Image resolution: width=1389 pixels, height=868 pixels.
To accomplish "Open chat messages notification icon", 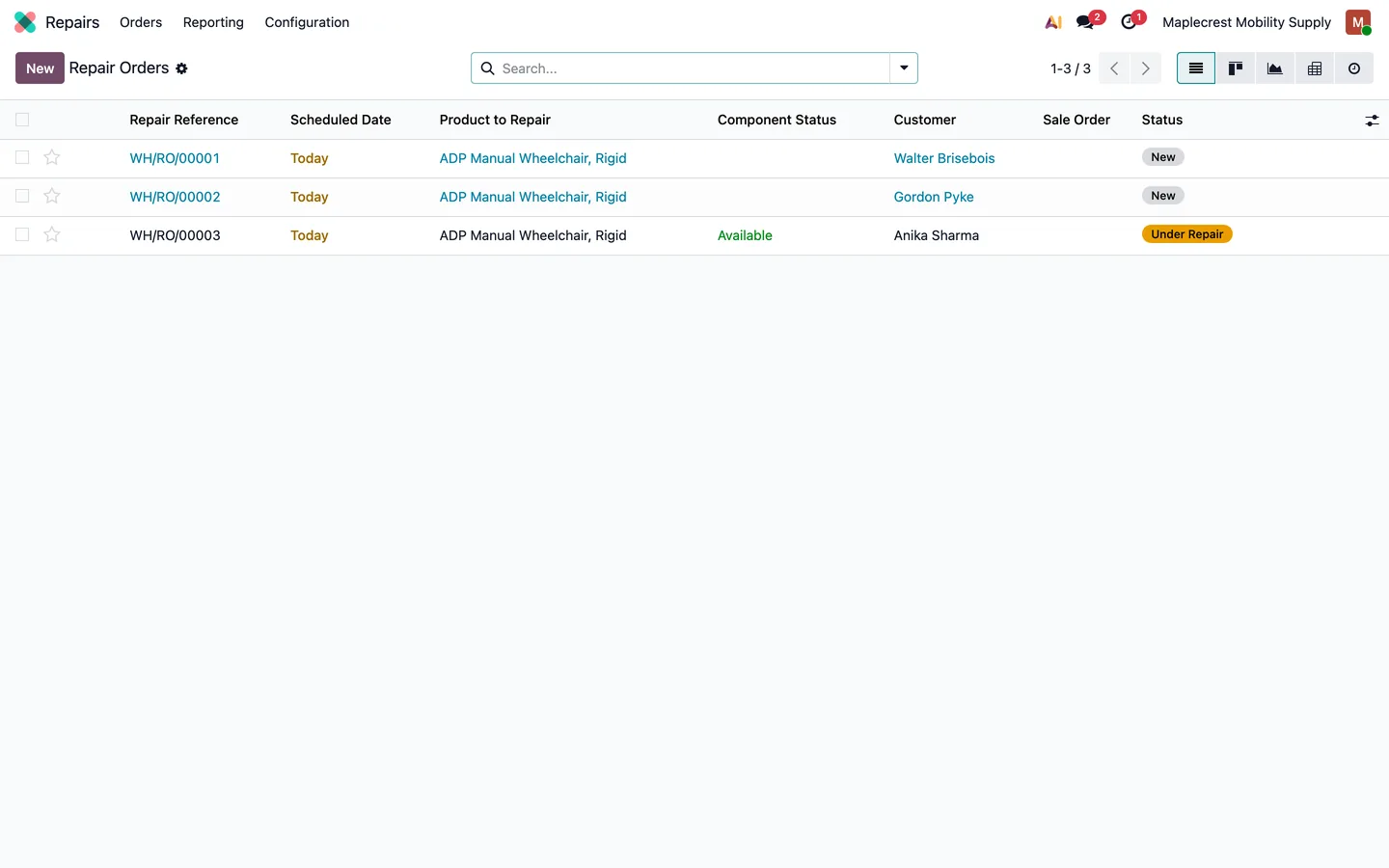I will [1089, 21].
